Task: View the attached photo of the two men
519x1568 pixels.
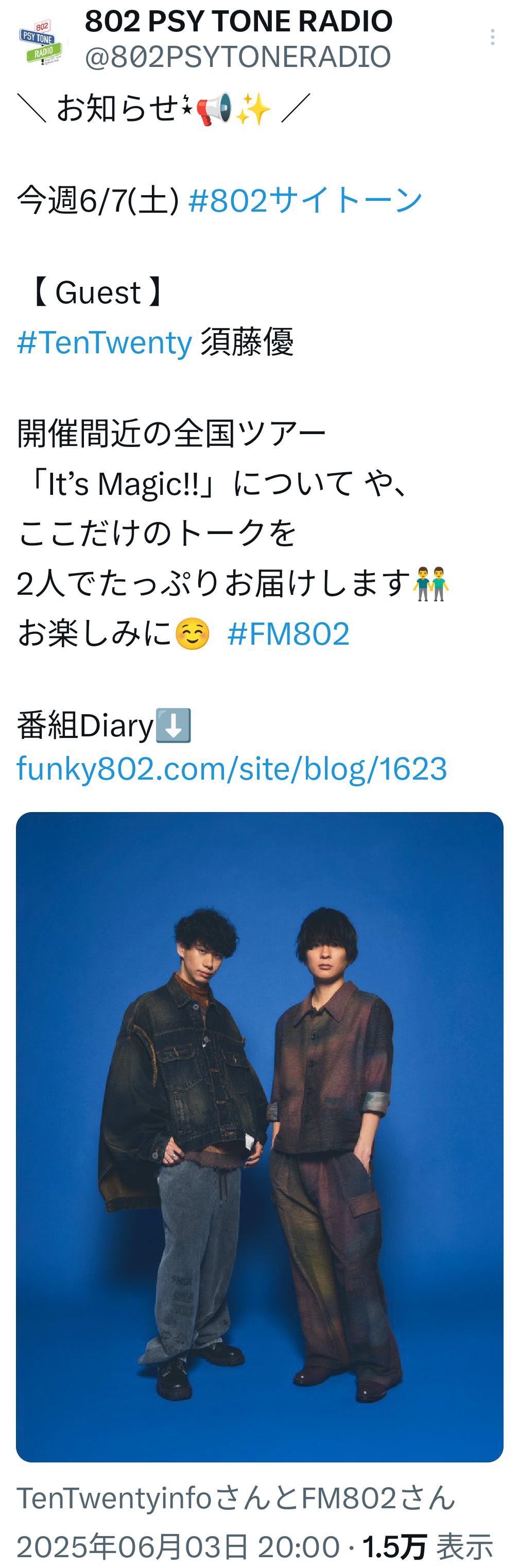Action: (x=260, y=1136)
